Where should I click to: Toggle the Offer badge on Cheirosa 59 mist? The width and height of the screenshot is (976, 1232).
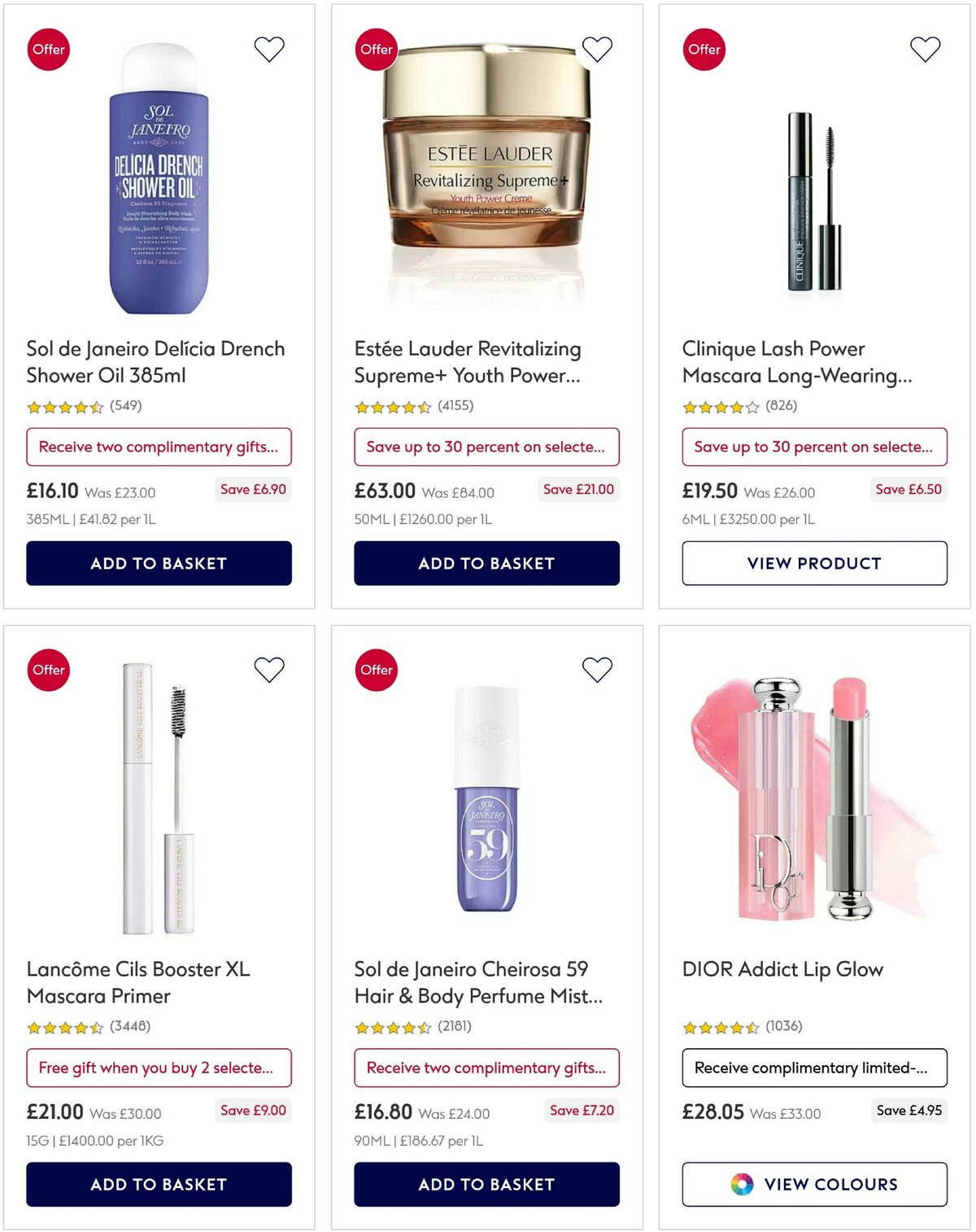click(375, 670)
